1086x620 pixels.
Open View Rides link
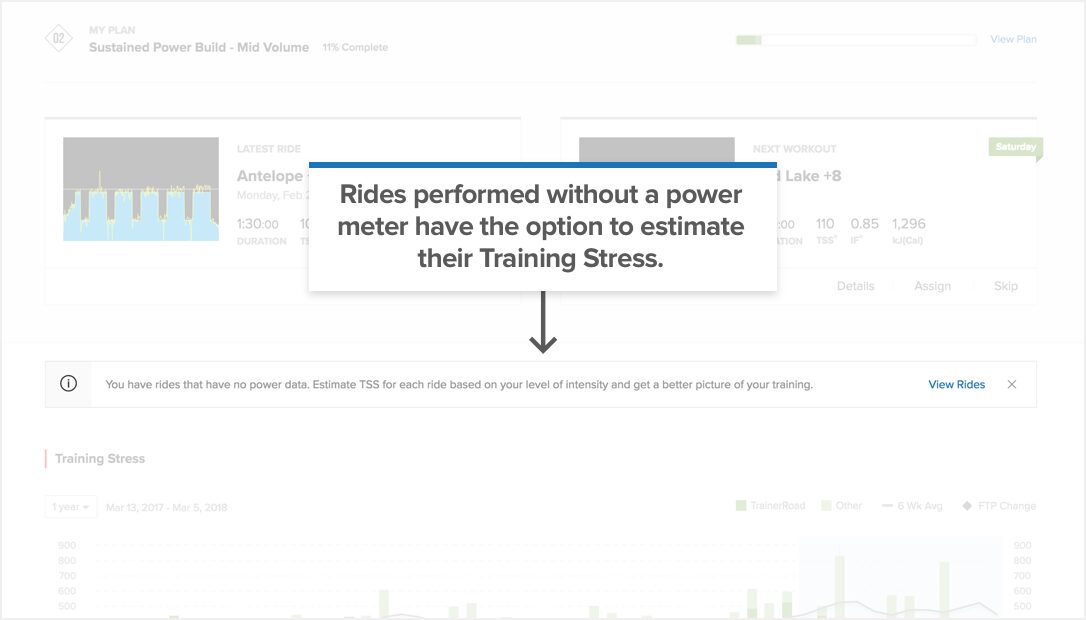[956, 384]
